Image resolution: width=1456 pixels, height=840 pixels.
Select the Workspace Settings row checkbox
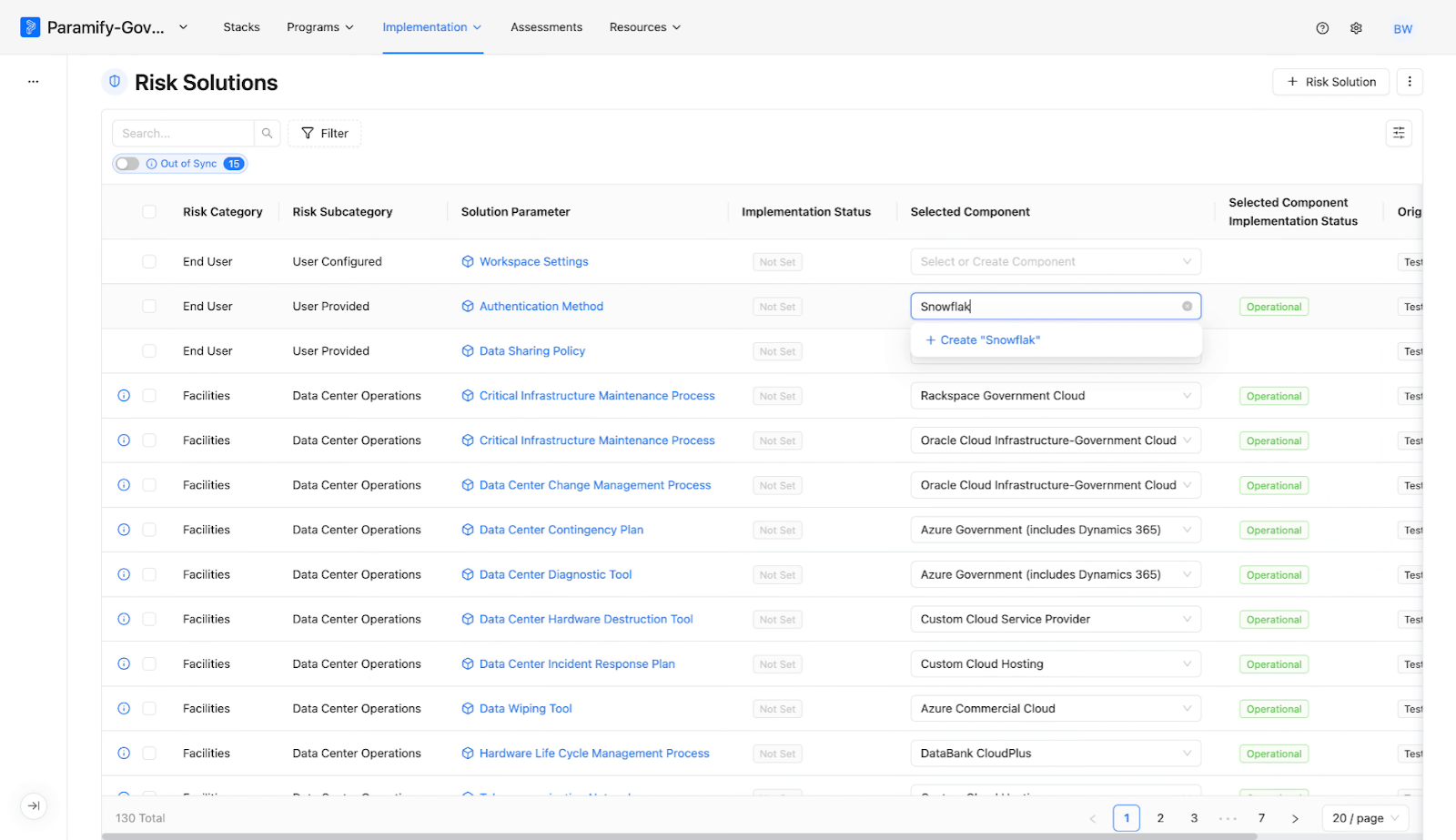149,261
